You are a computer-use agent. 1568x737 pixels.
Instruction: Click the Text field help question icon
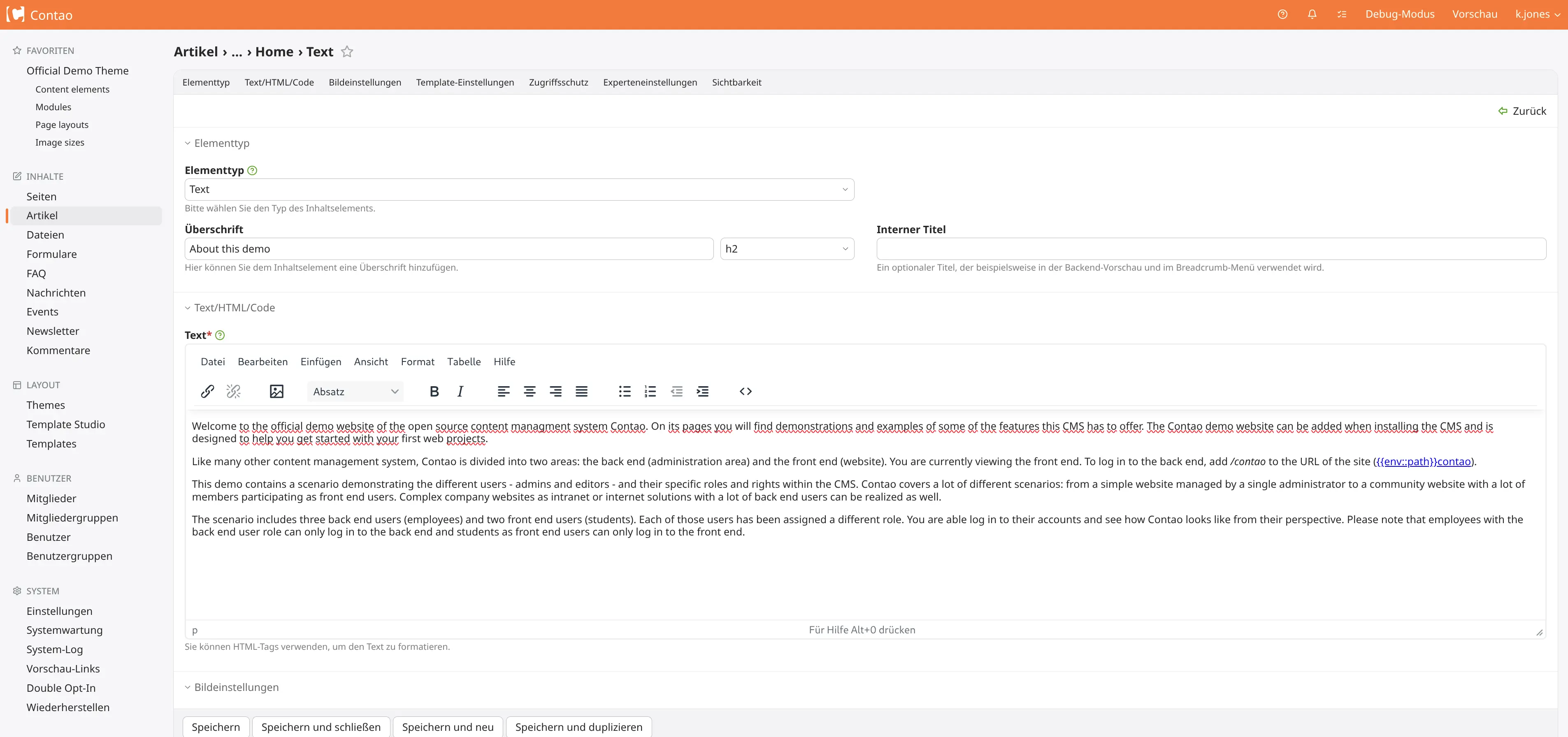[221, 335]
